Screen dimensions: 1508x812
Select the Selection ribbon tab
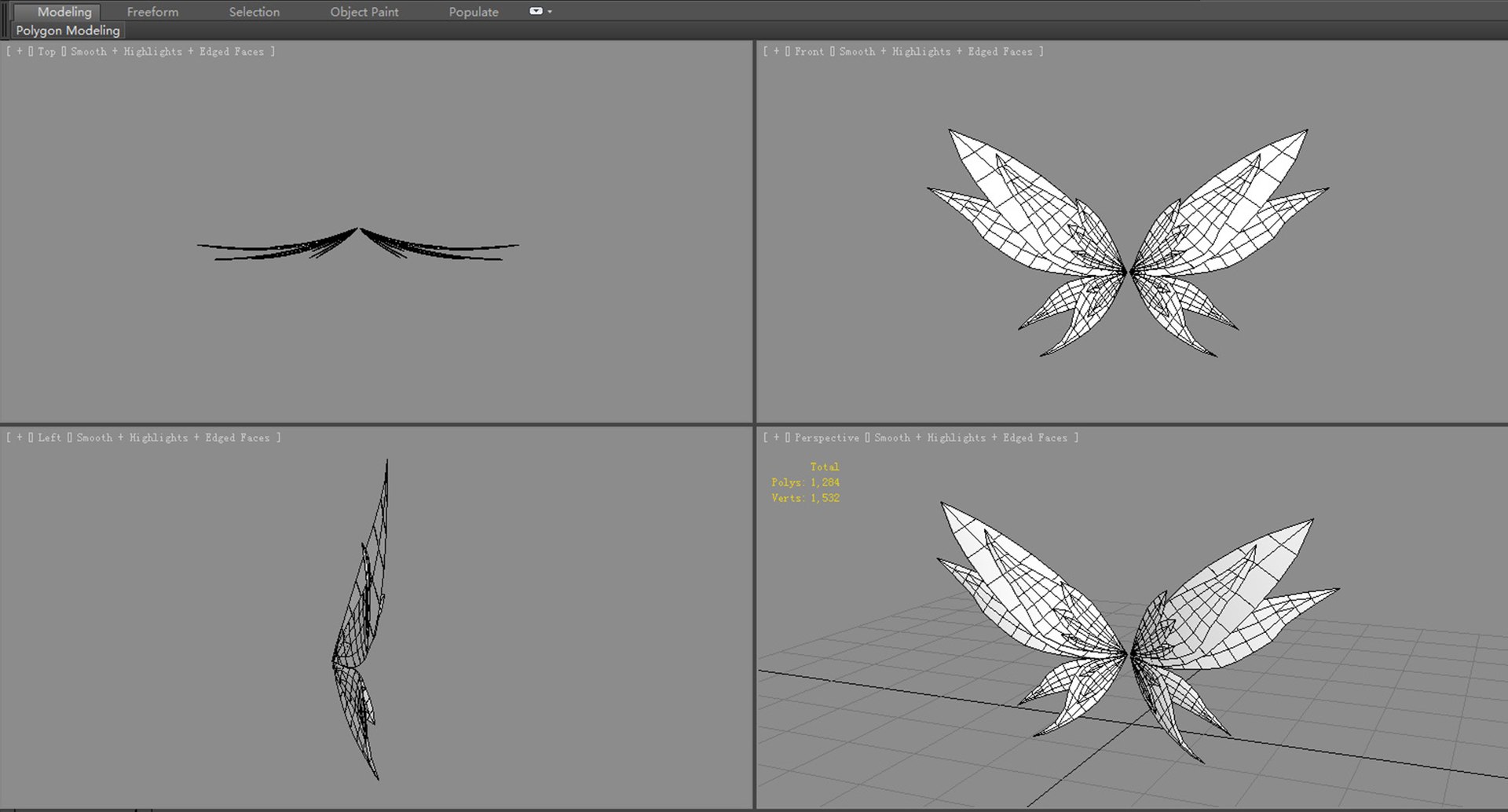point(254,12)
